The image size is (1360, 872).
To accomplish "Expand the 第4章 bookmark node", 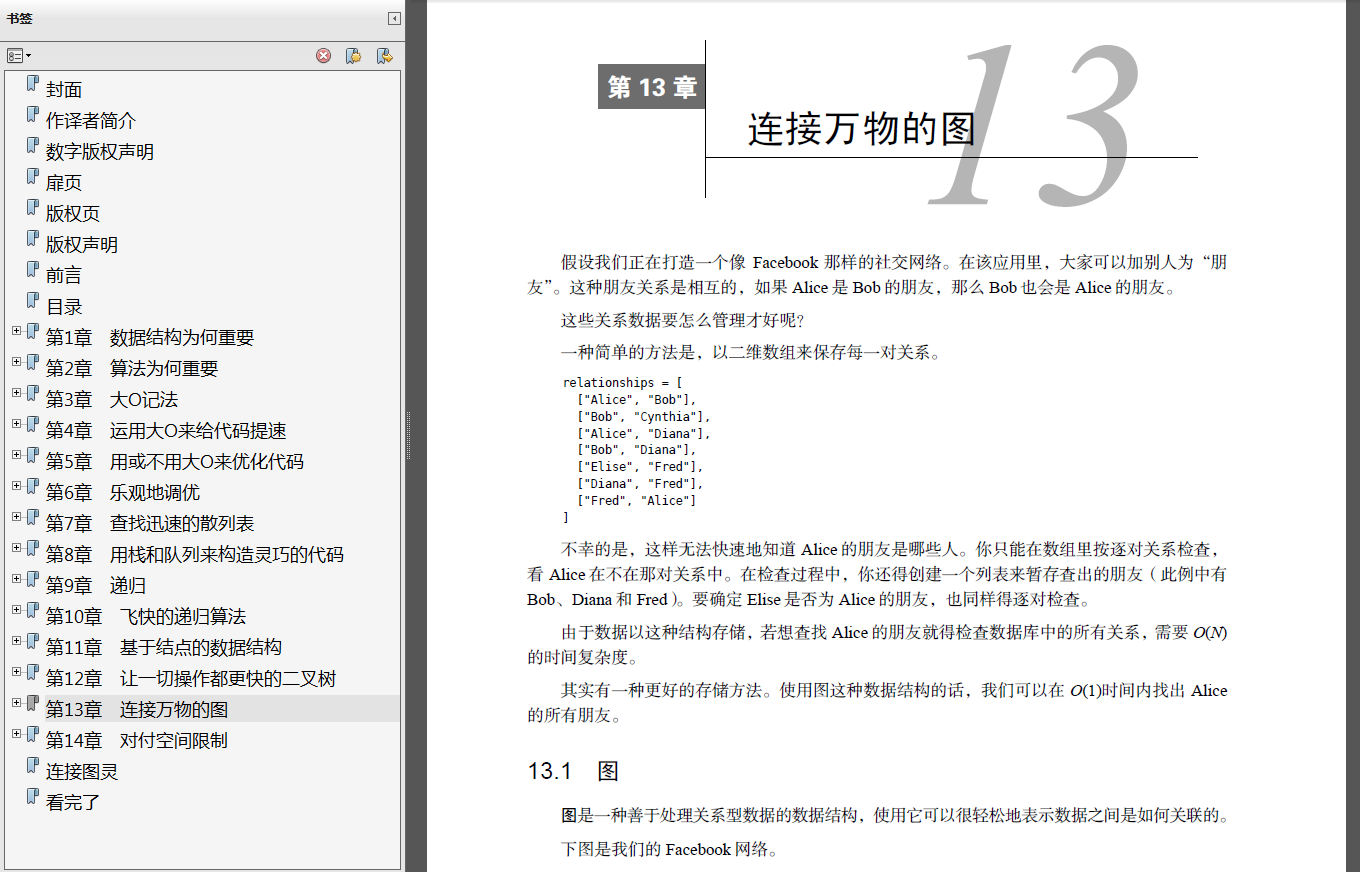I will (16, 424).
